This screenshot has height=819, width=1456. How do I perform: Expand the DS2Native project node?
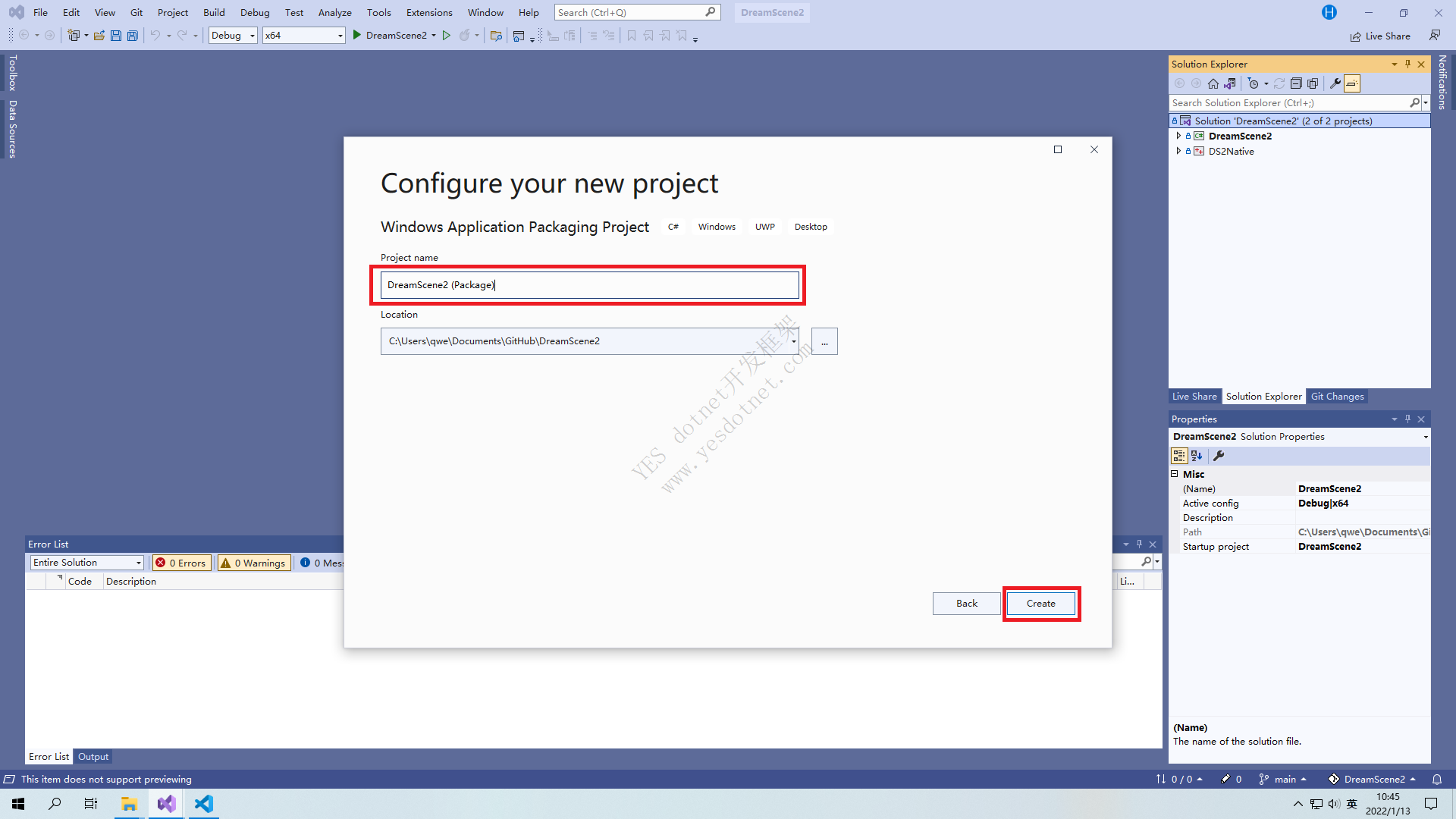pyautogui.click(x=1178, y=152)
